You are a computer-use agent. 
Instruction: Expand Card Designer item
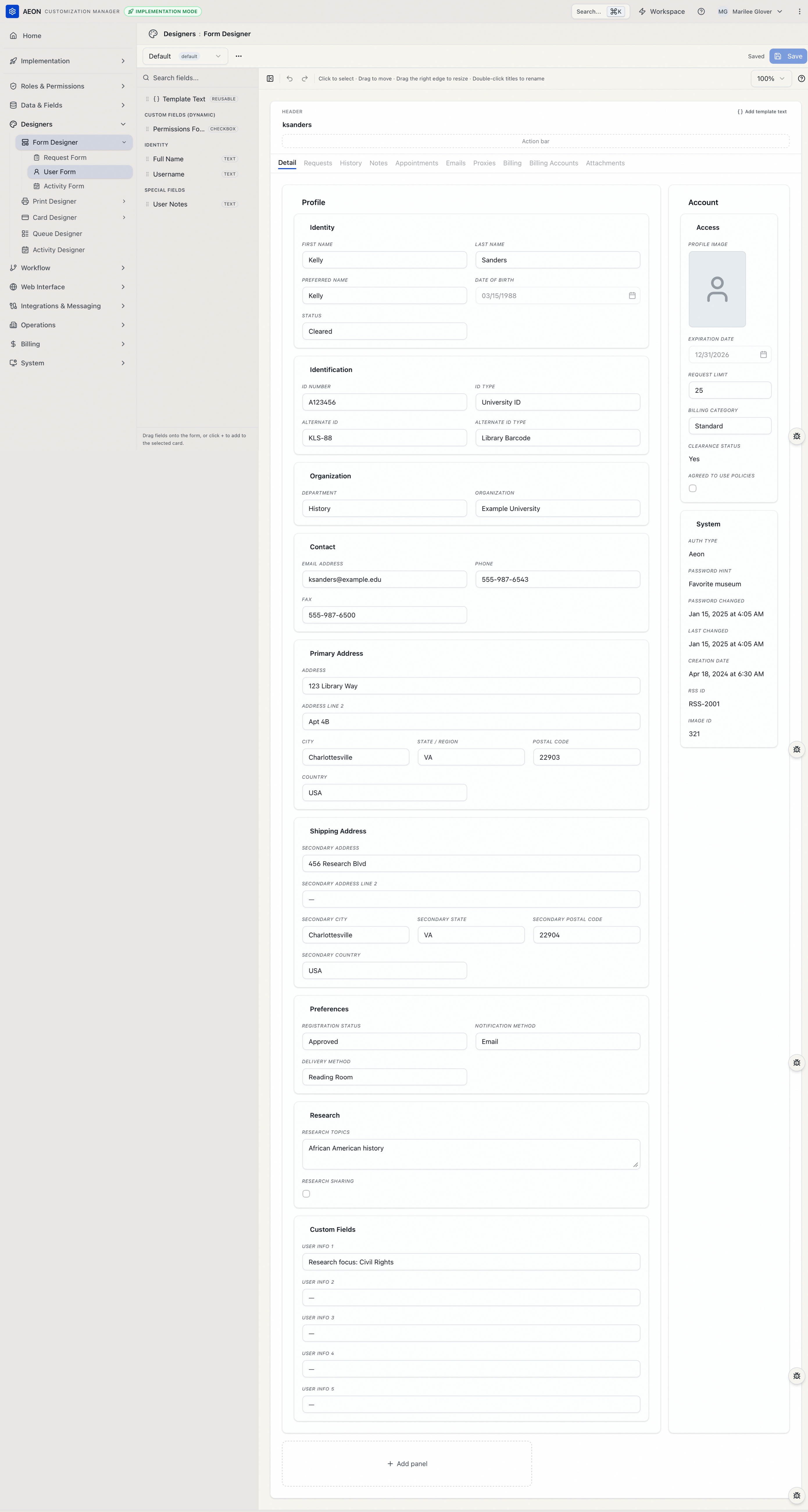pos(74,217)
